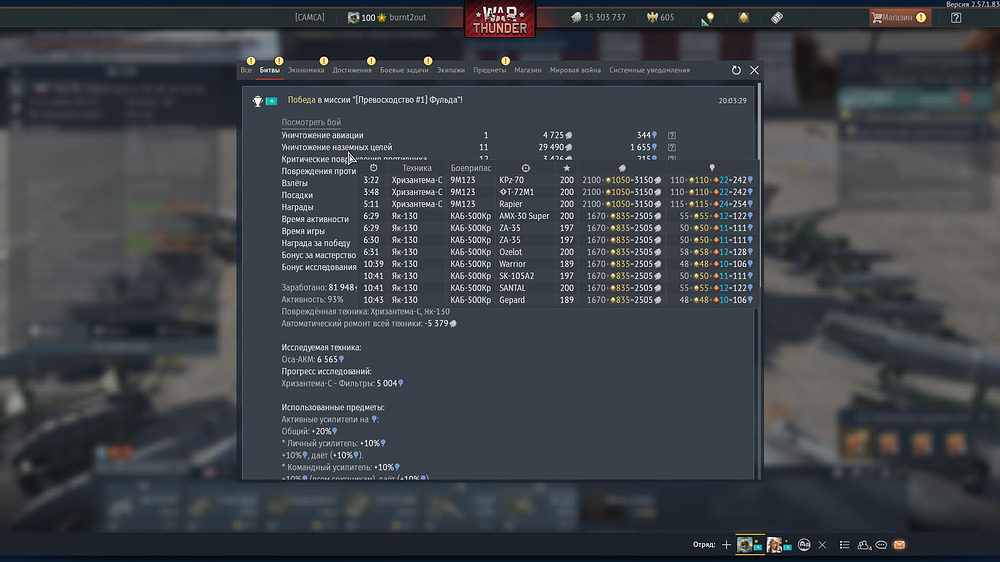The width and height of the screenshot is (1000, 562).
Task: Click the Silver Lions balance 15 303 737
Action: (598, 17)
